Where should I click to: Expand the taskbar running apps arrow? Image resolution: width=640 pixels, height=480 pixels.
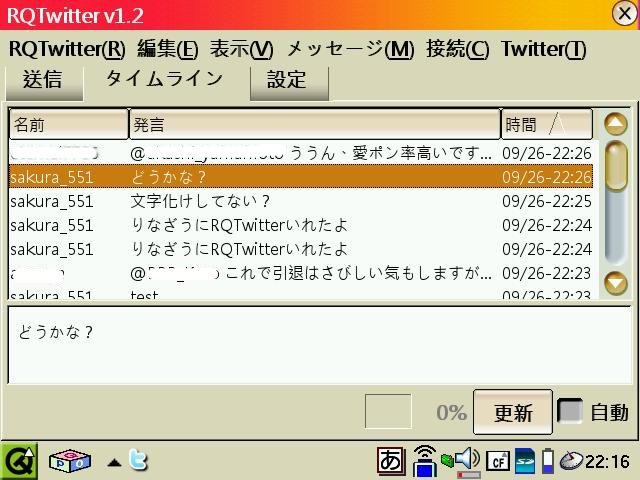click(x=115, y=462)
